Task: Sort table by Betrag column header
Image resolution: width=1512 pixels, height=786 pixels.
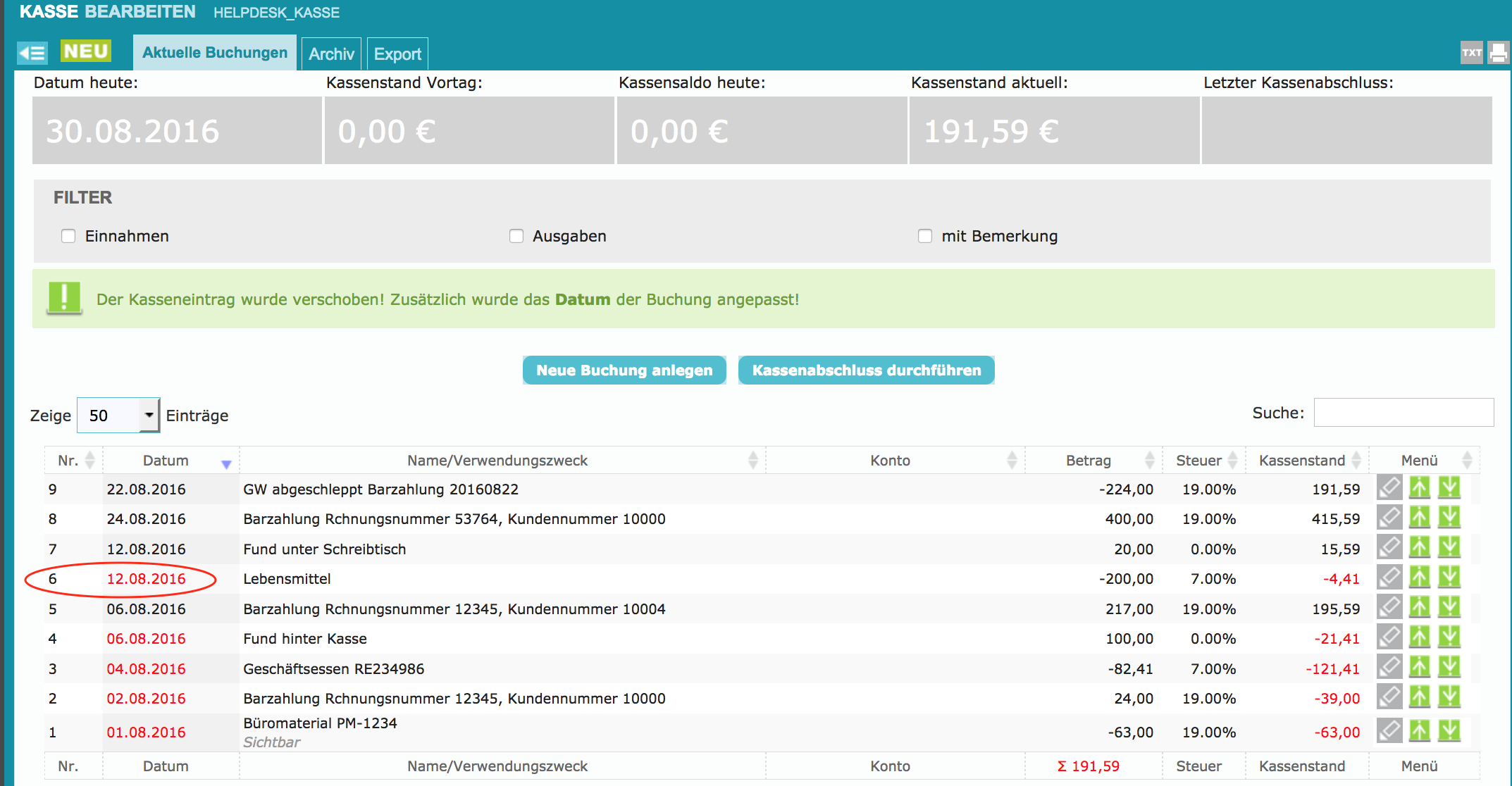Action: [1089, 461]
